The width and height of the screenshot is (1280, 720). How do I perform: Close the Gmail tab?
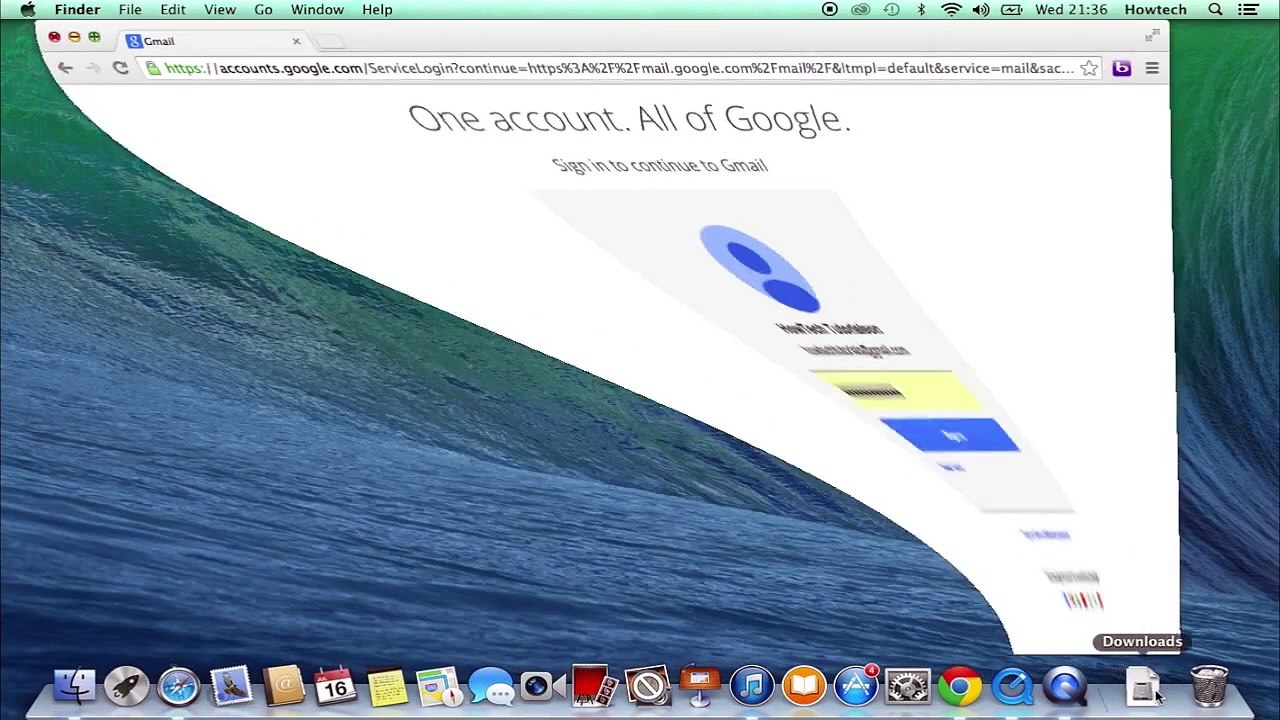coord(296,41)
